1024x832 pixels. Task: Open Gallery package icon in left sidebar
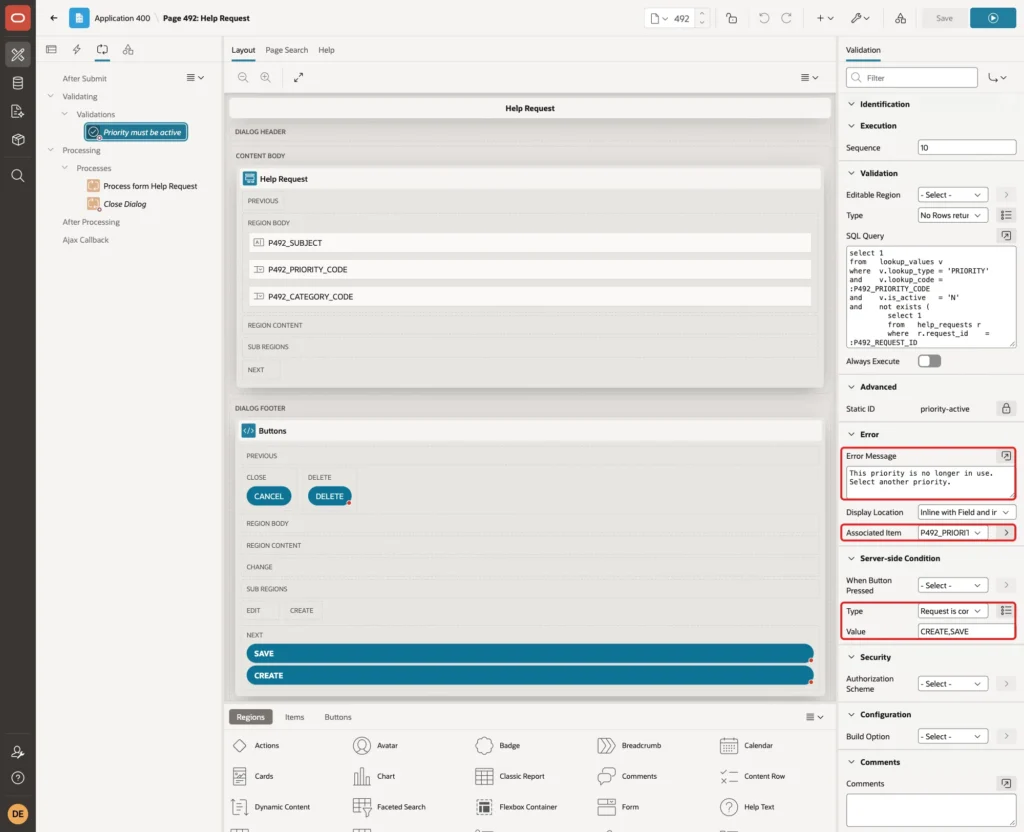(18, 139)
